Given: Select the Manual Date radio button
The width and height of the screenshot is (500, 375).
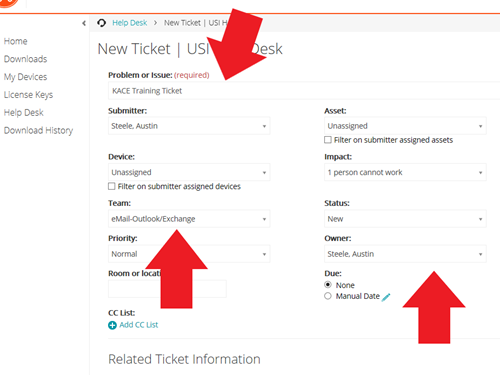Looking at the screenshot, I should pos(328,296).
